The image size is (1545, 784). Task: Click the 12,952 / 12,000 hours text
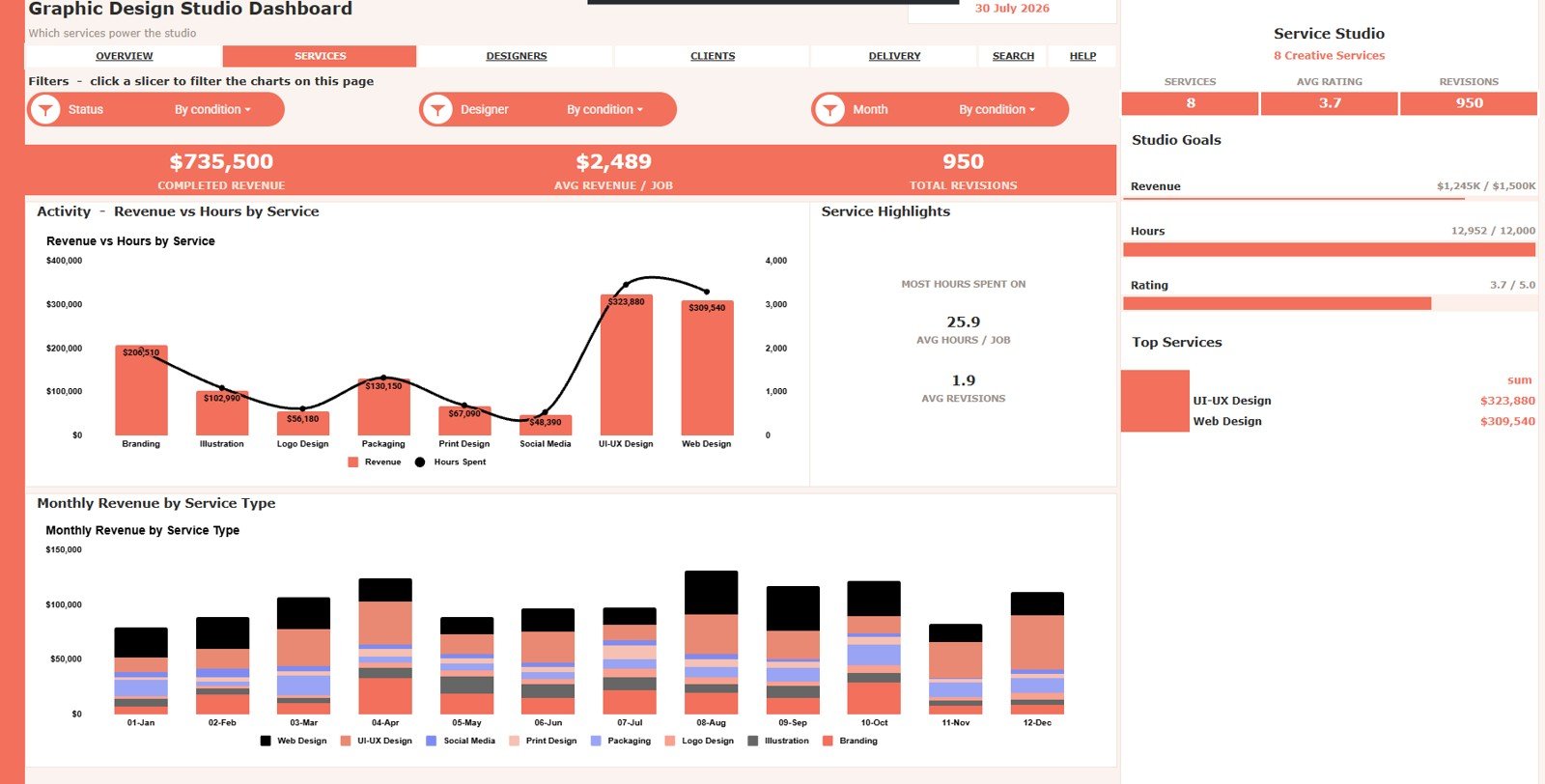(1493, 231)
